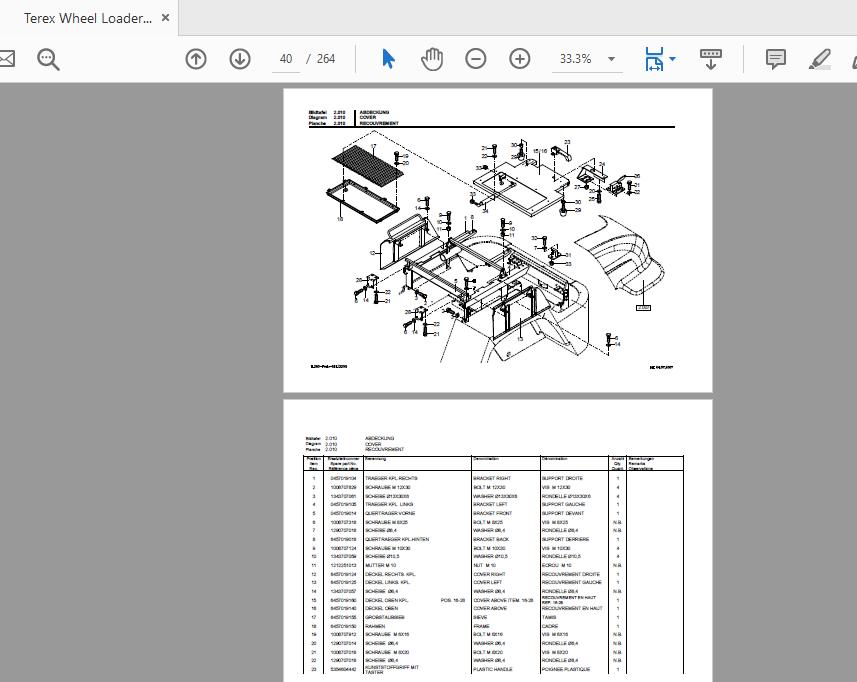Close the Terex Wheel Loader tab

click(164, 17)
